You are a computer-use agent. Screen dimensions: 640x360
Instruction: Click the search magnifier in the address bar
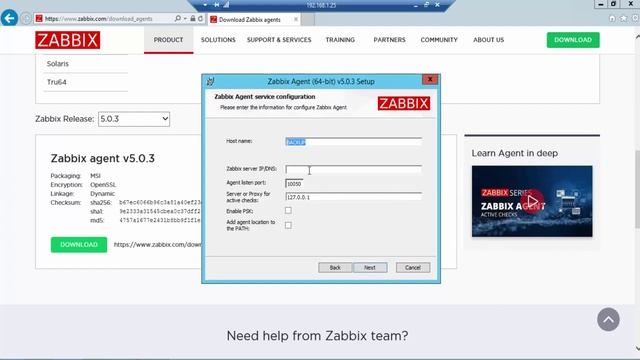tap(178, 19)
